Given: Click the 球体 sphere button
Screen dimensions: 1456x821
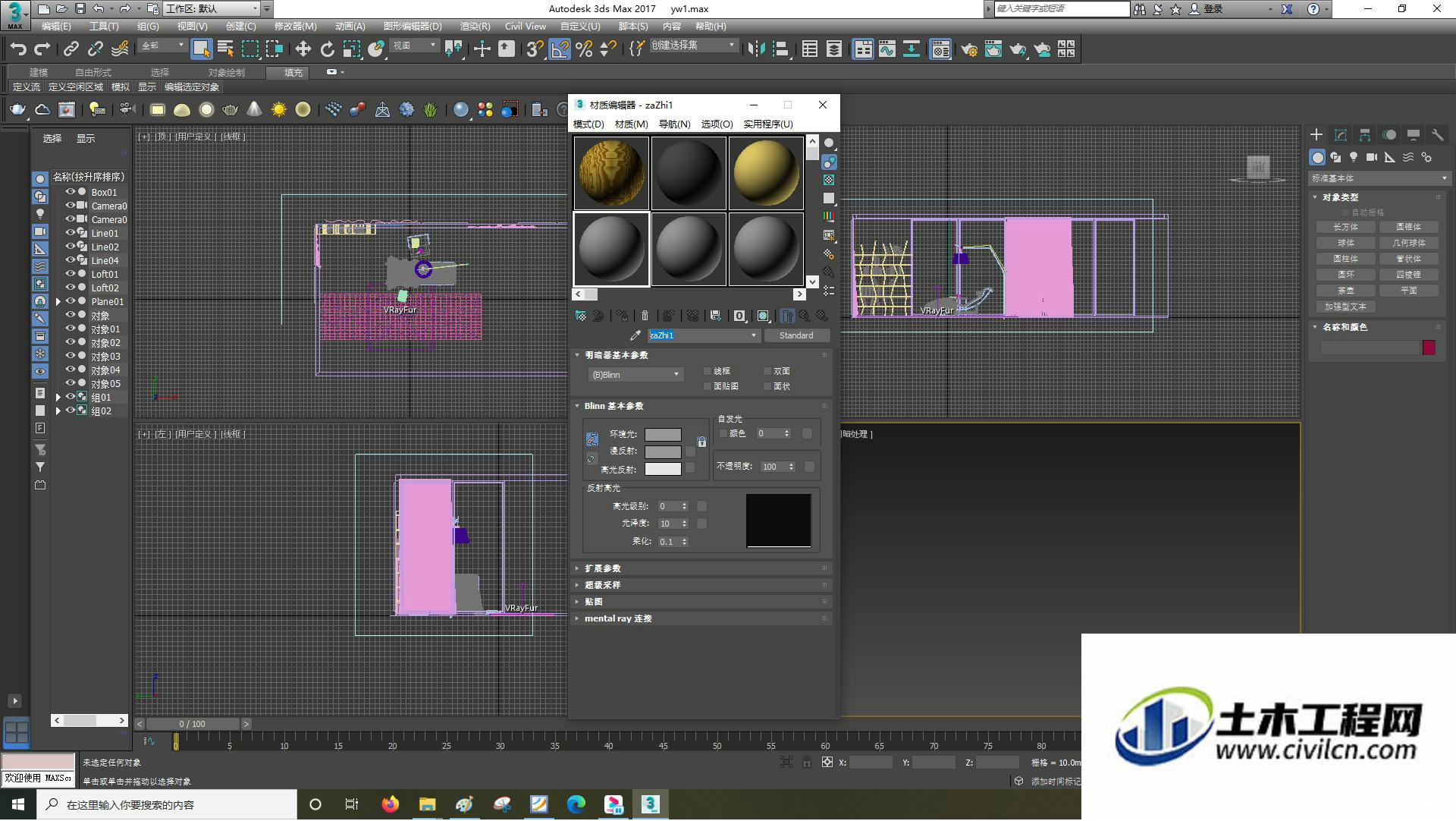Looking at the screenshot, I should (1345, 243).
